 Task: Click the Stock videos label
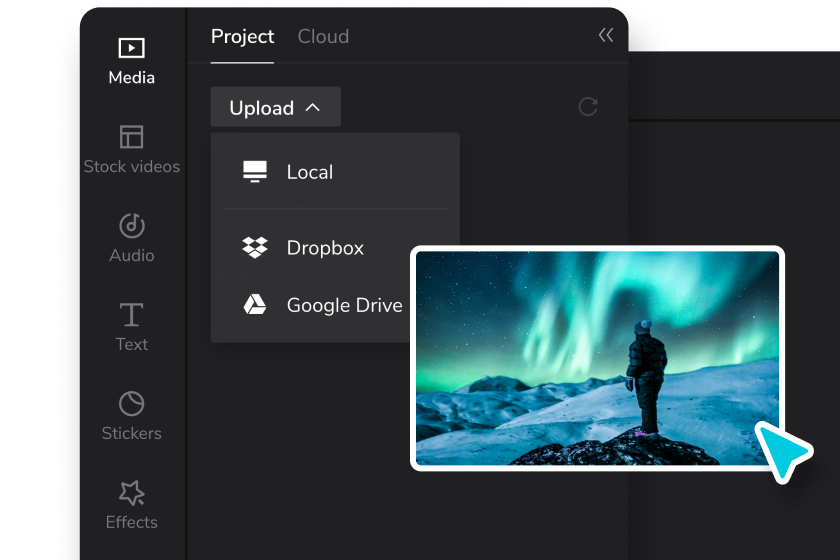131,167
